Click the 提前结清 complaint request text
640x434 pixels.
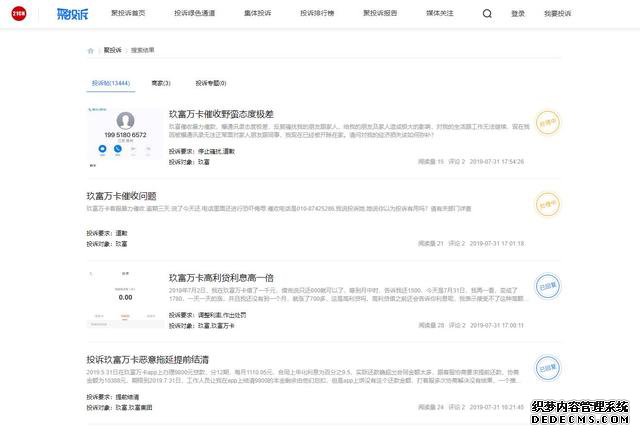click(127, 397)
